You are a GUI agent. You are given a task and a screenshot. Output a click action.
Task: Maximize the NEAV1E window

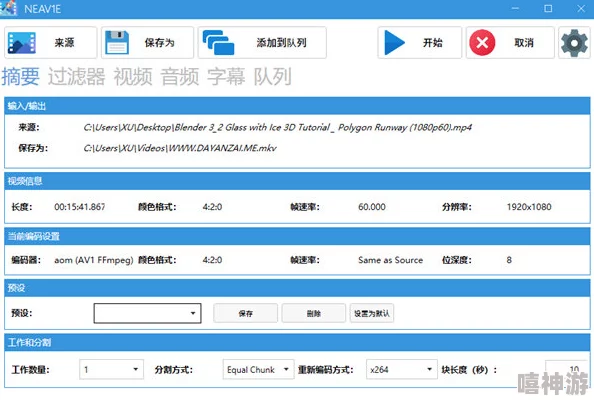coord(548,8)
